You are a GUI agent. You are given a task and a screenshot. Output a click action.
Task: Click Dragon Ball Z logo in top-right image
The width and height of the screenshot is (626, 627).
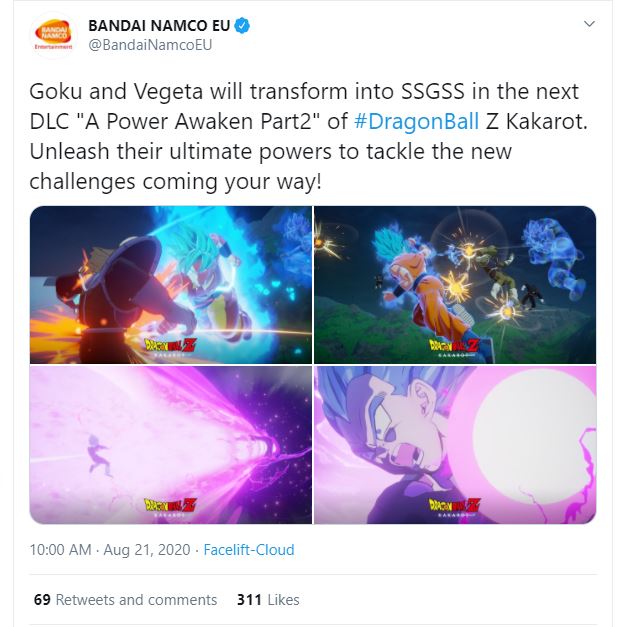pyautogui.click(x=454, y=347)
